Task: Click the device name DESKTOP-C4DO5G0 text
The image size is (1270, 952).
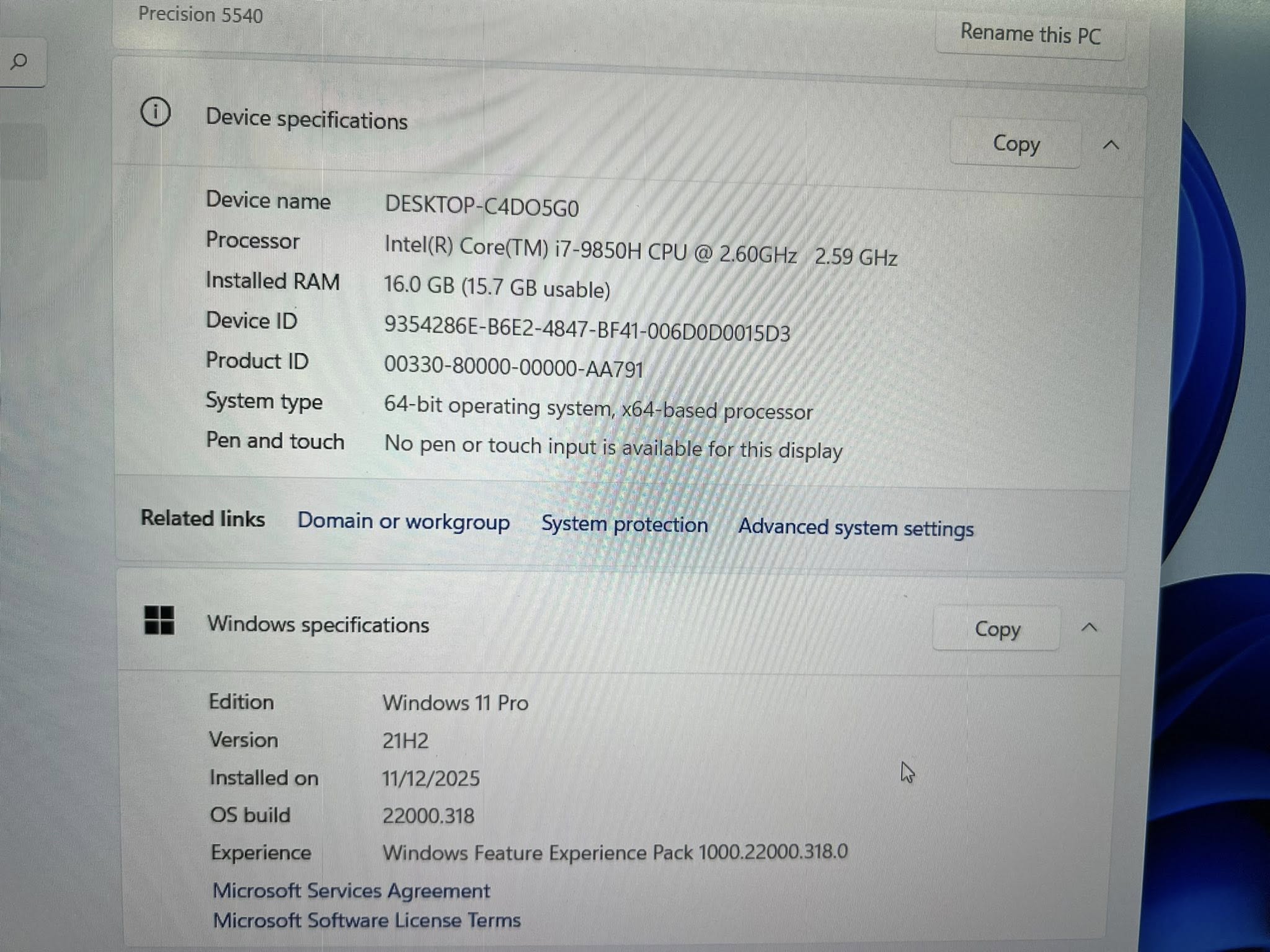Action: (481, 206)
